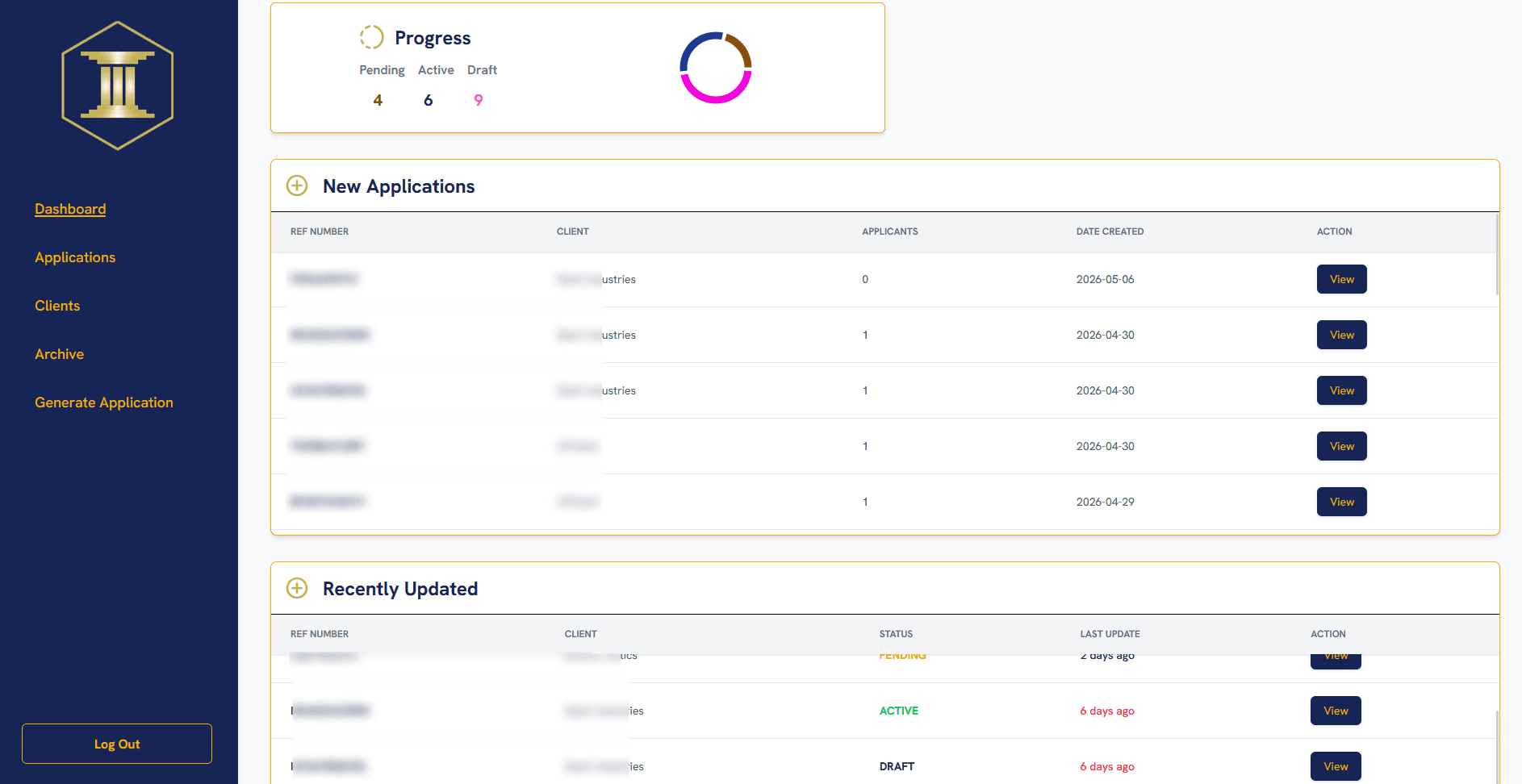Click the date 2026-04-29
The width and height of the screenshot is (1522, 784).
1105,502
